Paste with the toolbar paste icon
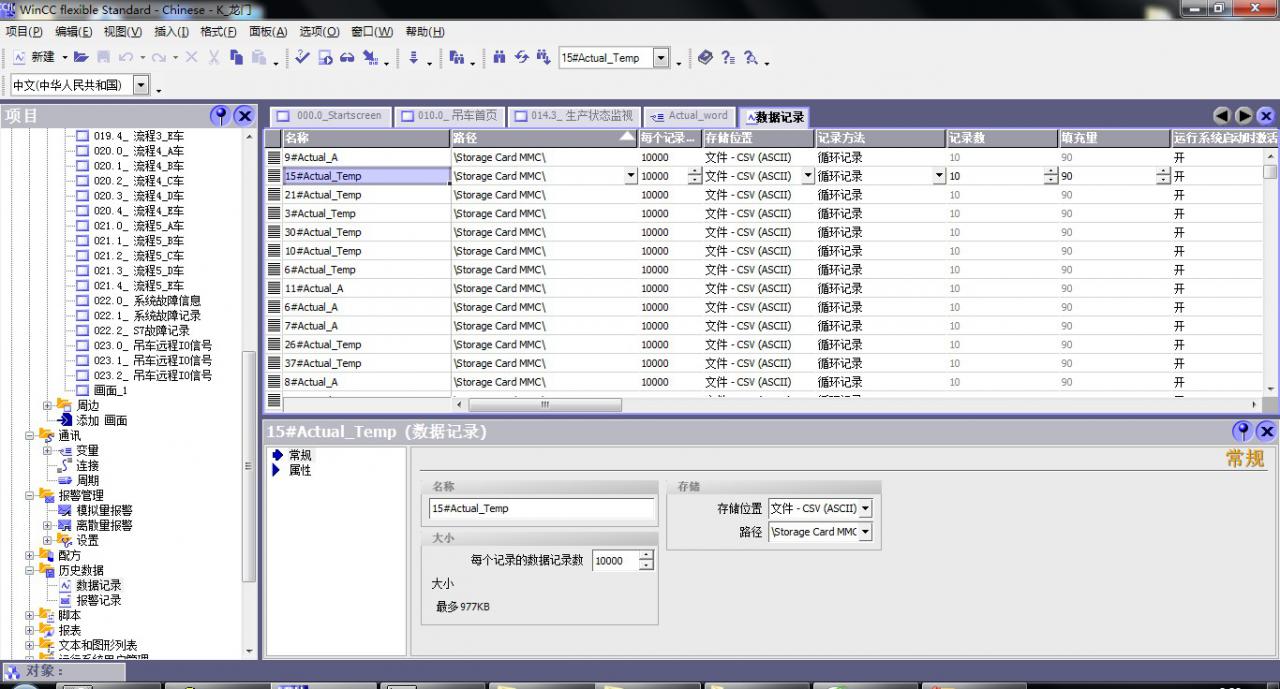 [259, 58]
